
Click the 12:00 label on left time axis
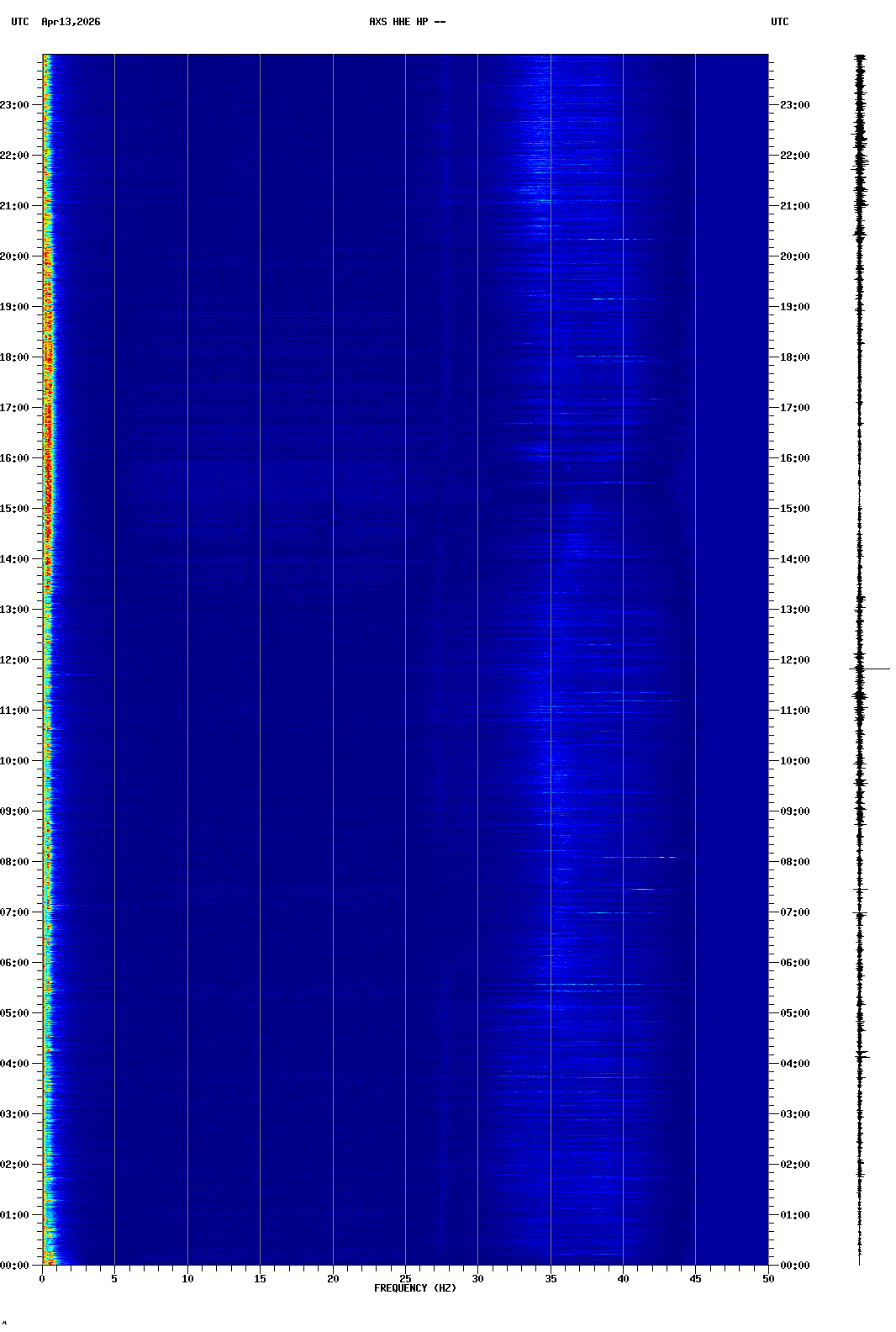click(x=15, y=660)
